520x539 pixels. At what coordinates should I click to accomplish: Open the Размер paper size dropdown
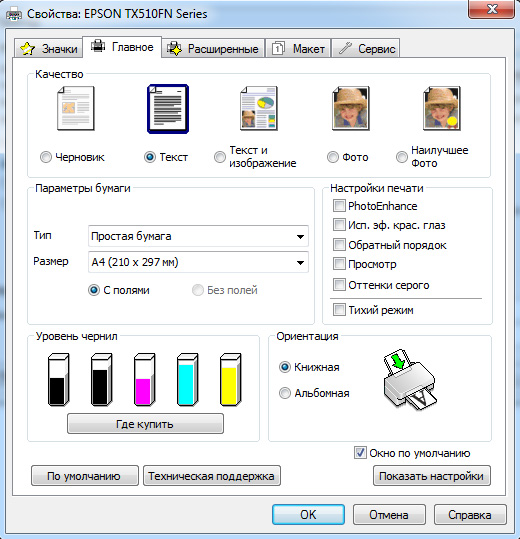tap(198, 262)
